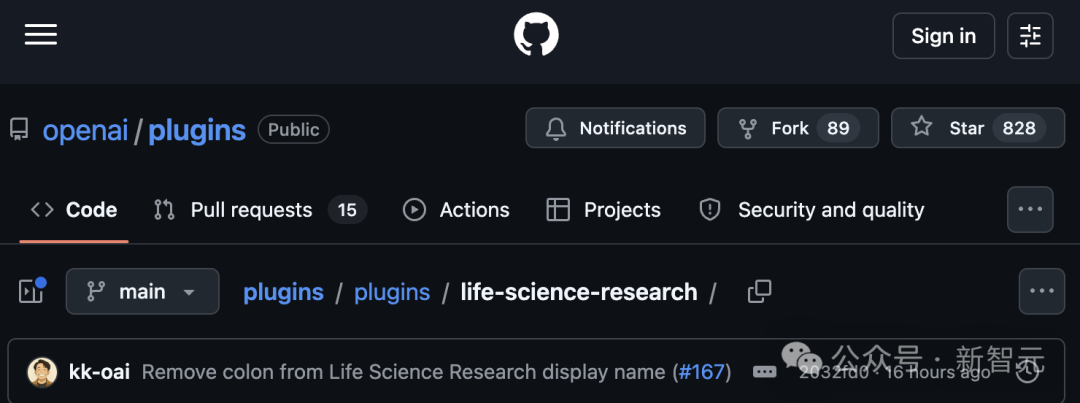Open the hamburger navigation menu
This screenshot has width=1080, height=403.
(41, 35)
